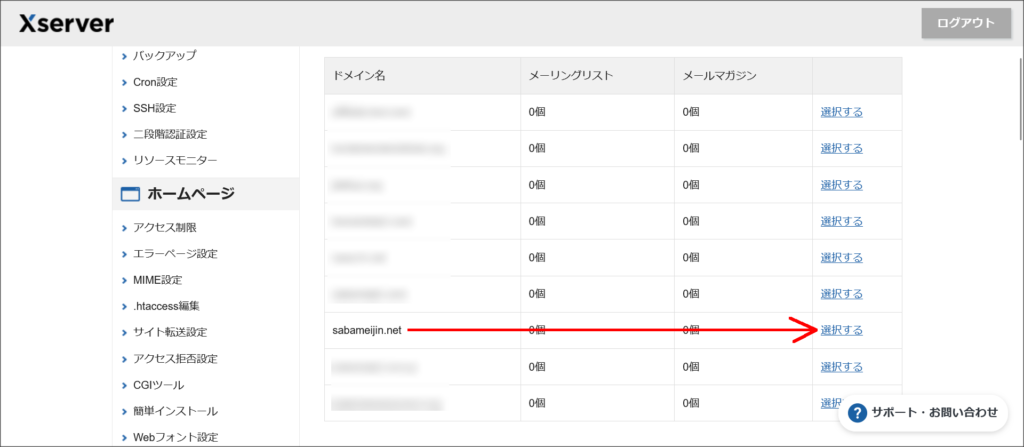
Task: Open .htaccess編集 item
Action: (x=166, y=306)
